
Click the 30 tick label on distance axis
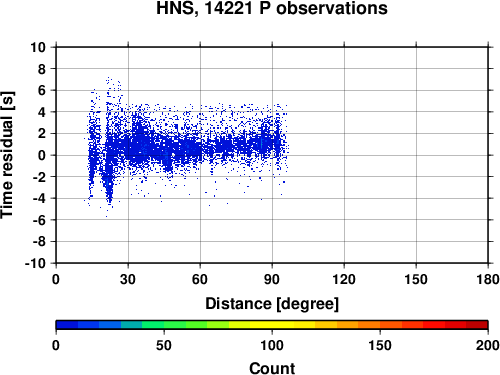point(128,279)
